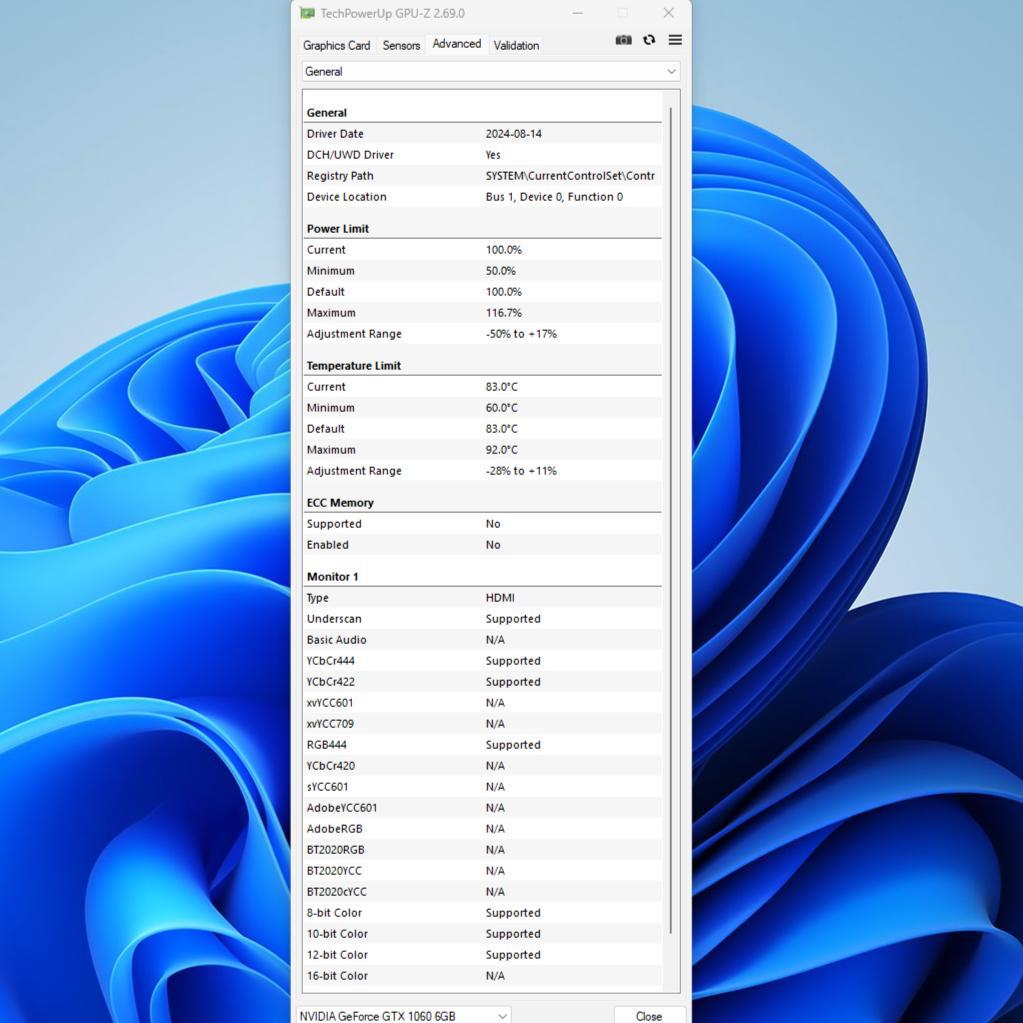The height and width of the screenshot is (1023, 1023).
Task: Select the AdobeRGB row
Action: tap(483, 829)
